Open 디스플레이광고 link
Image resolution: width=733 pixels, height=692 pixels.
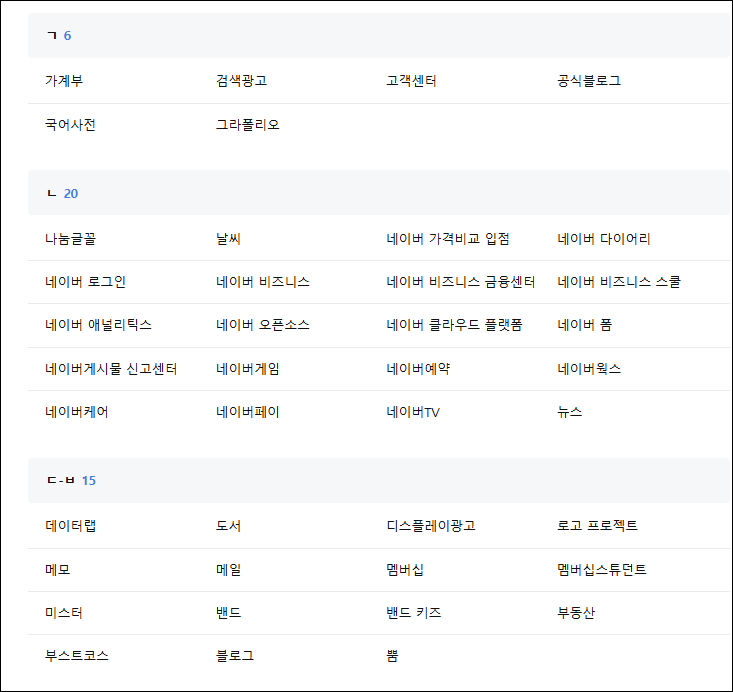(431, 526)
